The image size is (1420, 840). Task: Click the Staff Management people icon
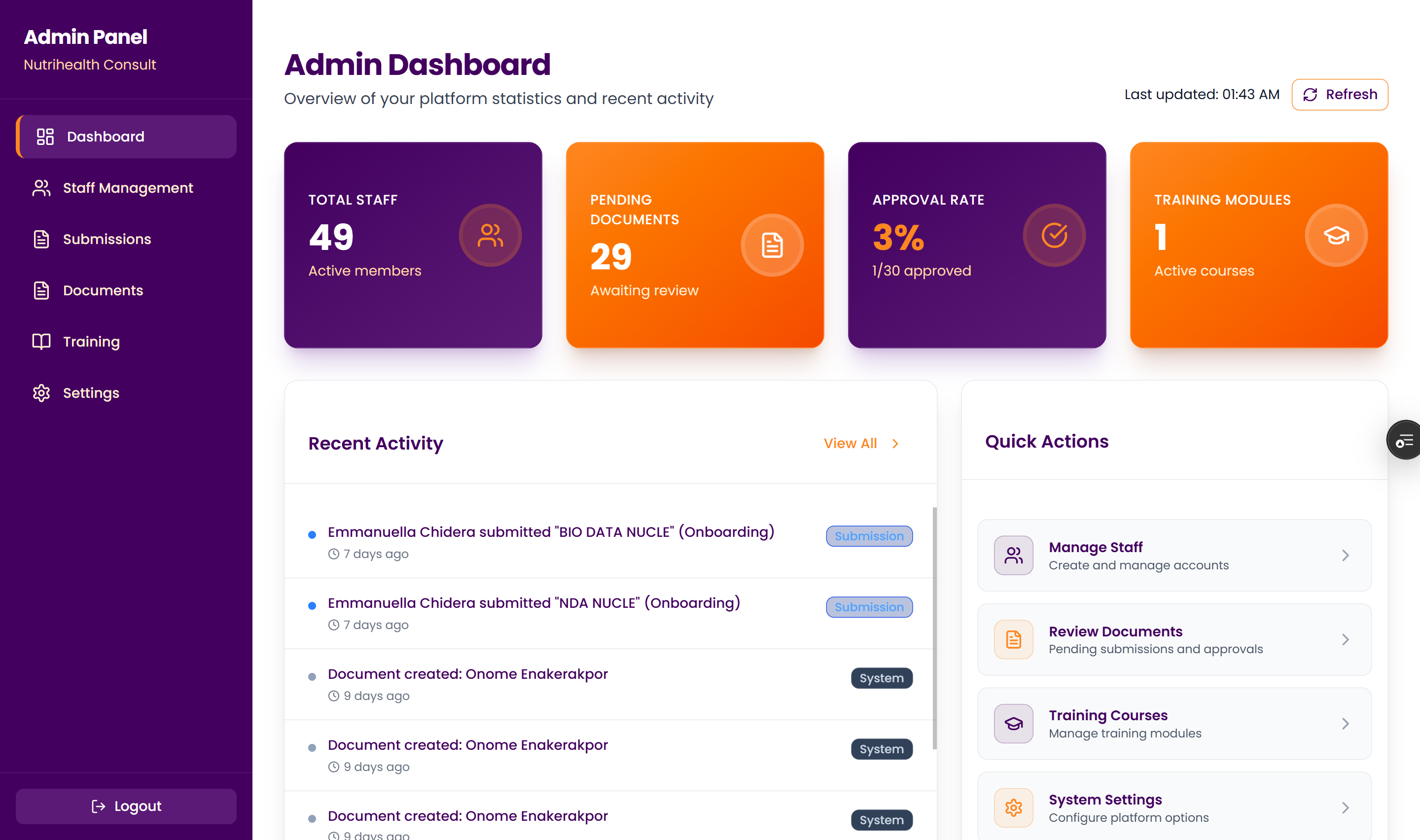41,188
